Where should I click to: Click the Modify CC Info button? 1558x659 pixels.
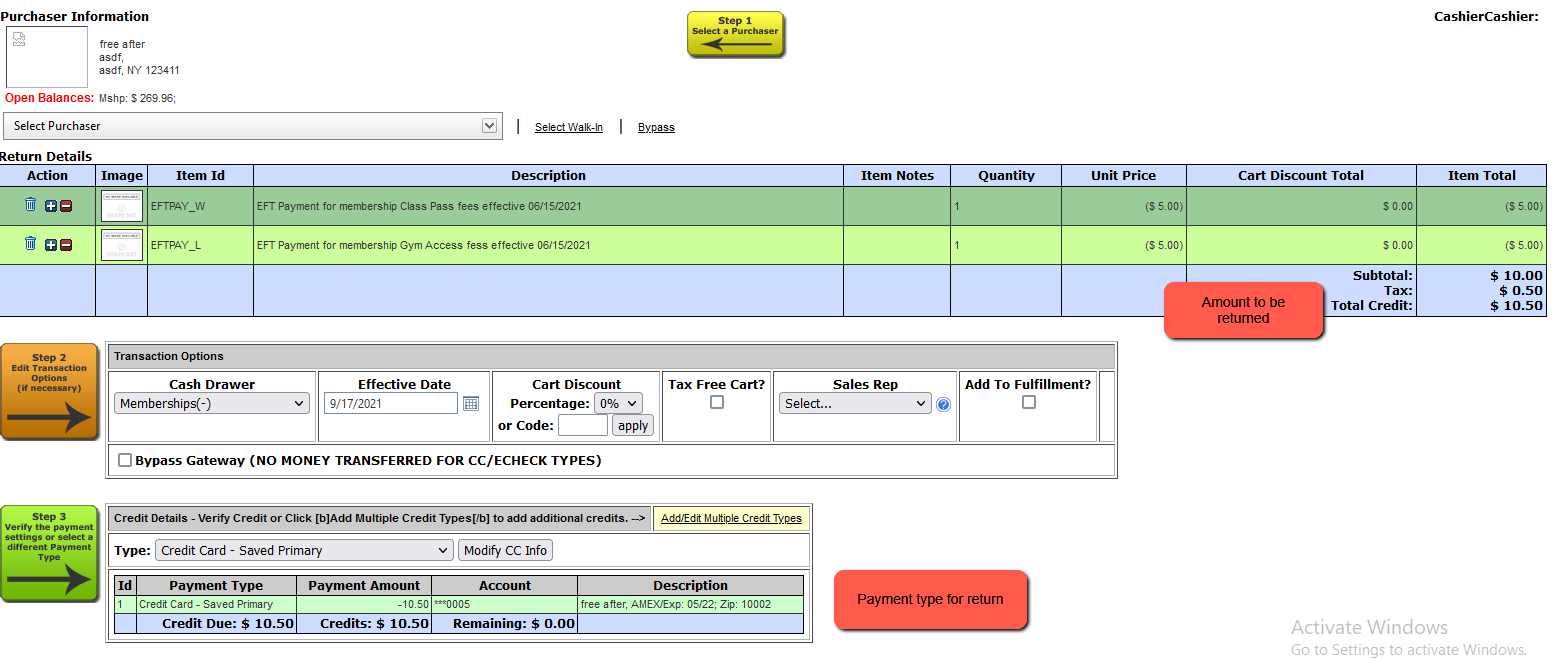(505, 550)
